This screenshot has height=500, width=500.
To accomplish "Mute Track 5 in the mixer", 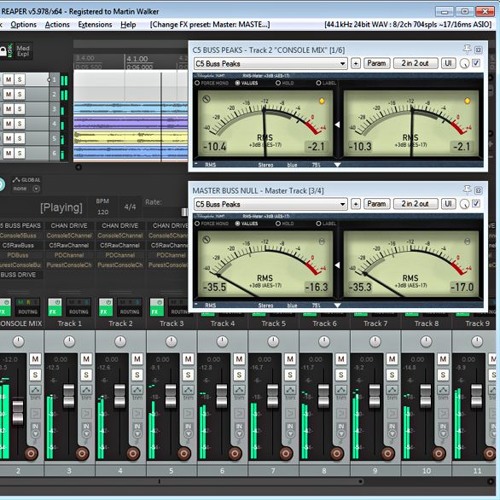I will point(290,359).
